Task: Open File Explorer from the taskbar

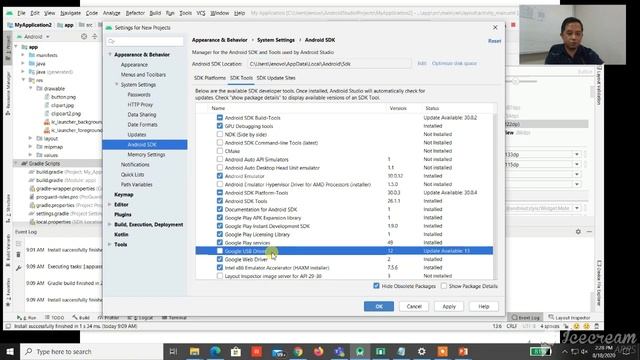Action: pyautogui.click(x=195, y=351)
